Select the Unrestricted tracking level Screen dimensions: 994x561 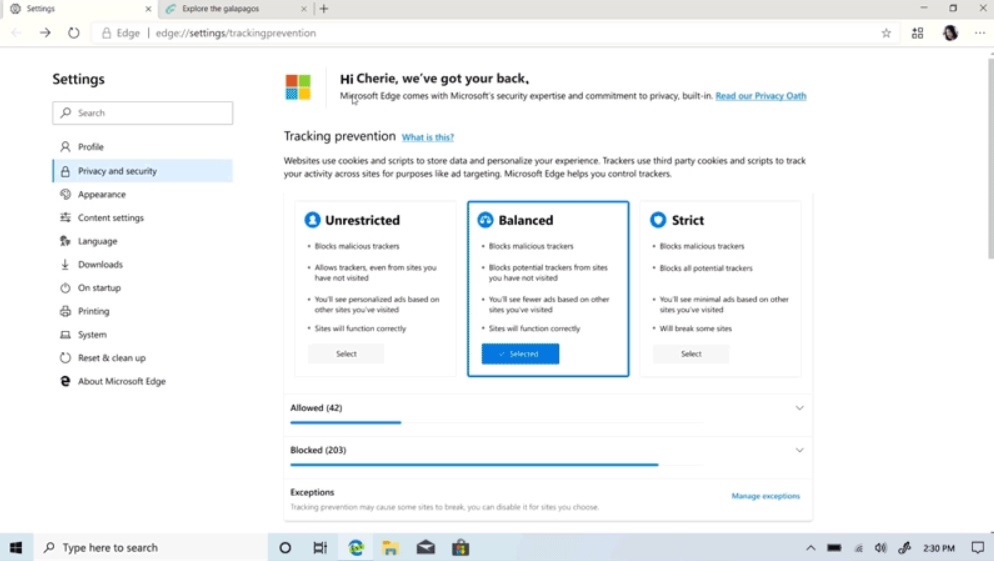click(x=346, y=354)
